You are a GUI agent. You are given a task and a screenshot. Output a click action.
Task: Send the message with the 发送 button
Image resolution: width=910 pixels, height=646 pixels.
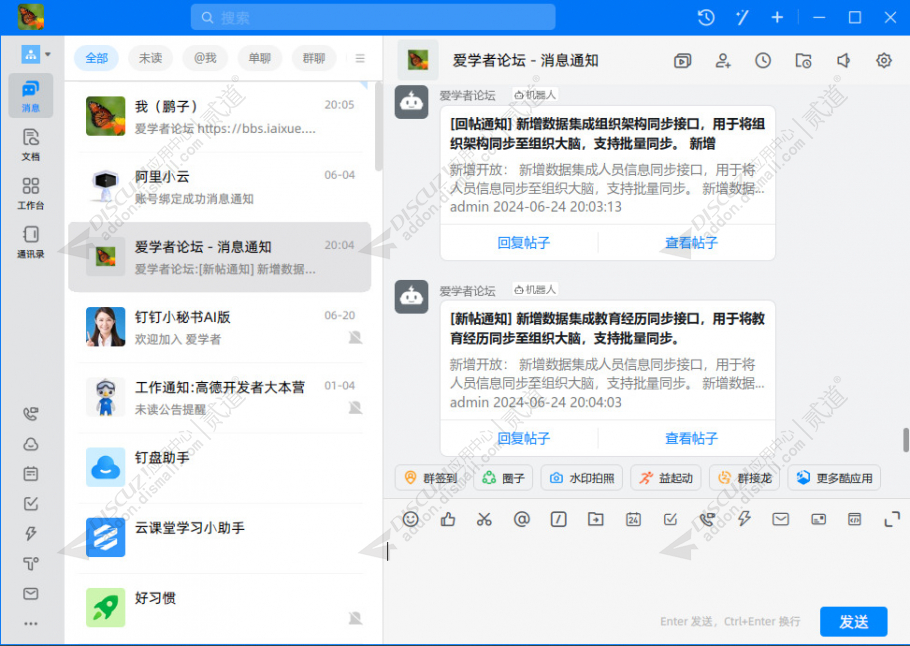coord(852,621)
